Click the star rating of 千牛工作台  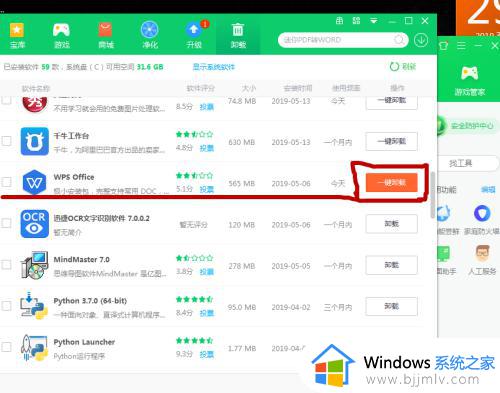[194, 134]
